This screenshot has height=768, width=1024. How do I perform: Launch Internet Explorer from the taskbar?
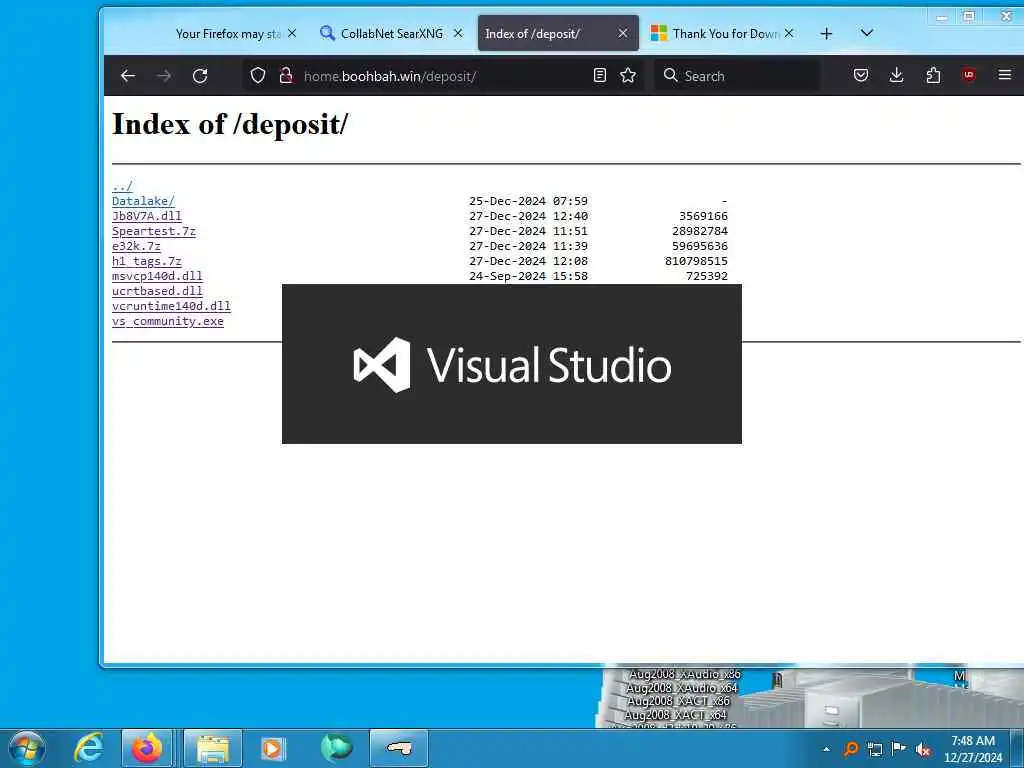(88, 748)
